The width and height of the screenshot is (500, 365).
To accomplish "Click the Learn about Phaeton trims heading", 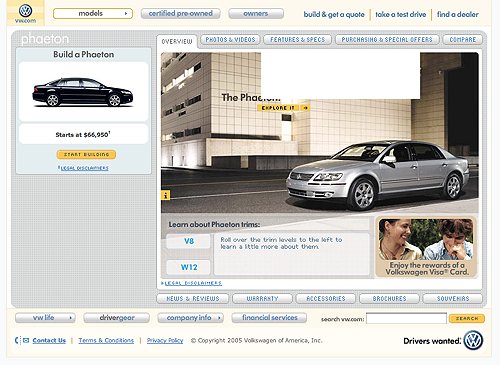I will point(214,224).
